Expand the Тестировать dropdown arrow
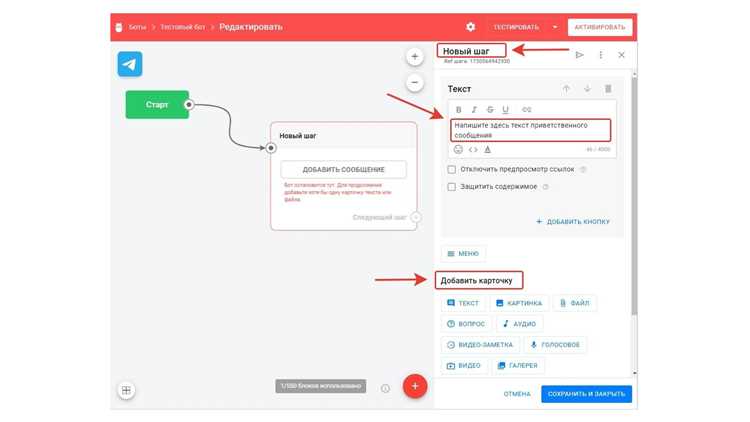The height and width of the screenshot is (422, 750). (555, 27)
